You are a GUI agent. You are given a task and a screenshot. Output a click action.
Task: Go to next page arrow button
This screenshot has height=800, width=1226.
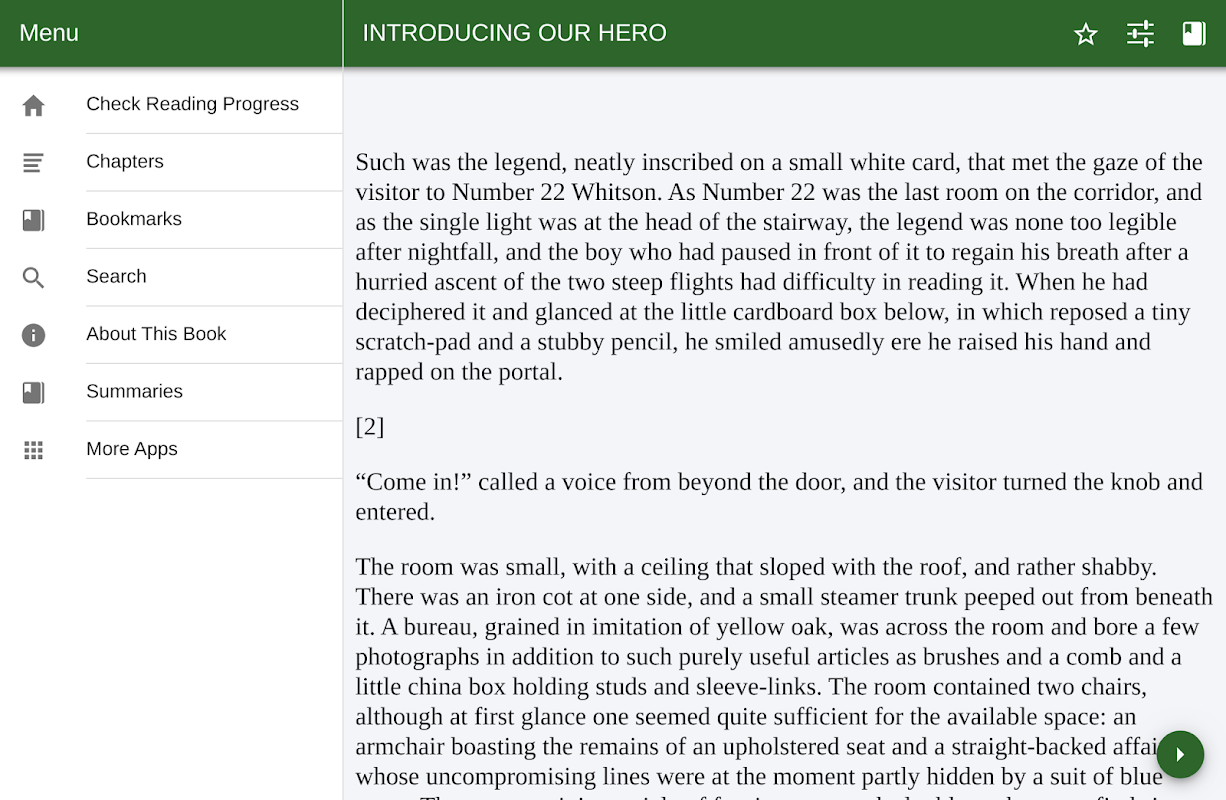pos(1180,754)
